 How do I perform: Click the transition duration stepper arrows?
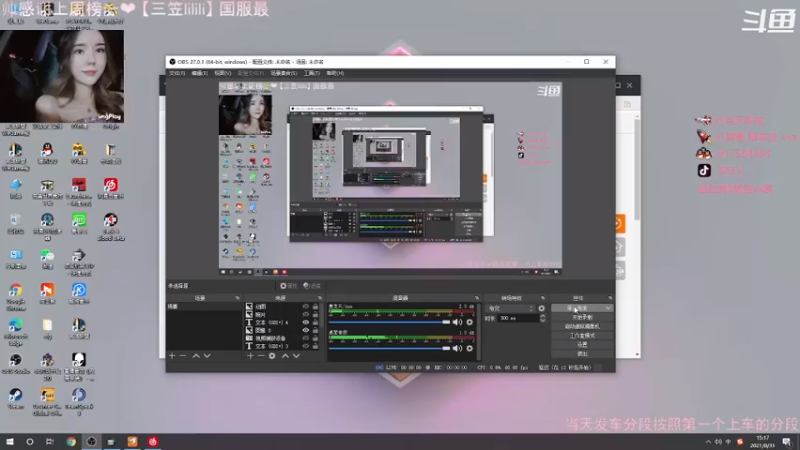pyautogui.click(x=542, y=318)
